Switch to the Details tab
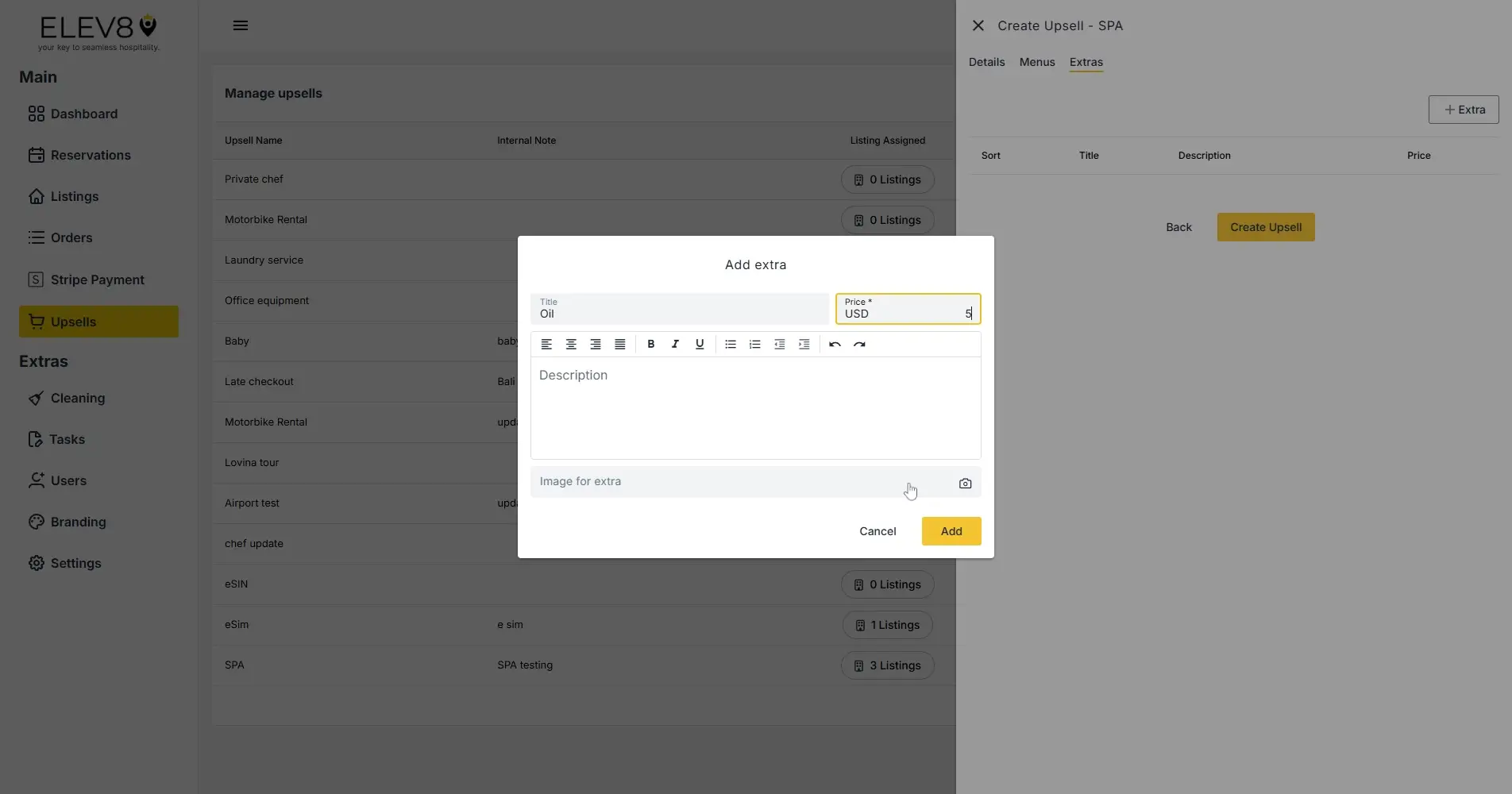The width and height of the screenshot is (1512, 794). pyautogui.click(x=985, y=62)
